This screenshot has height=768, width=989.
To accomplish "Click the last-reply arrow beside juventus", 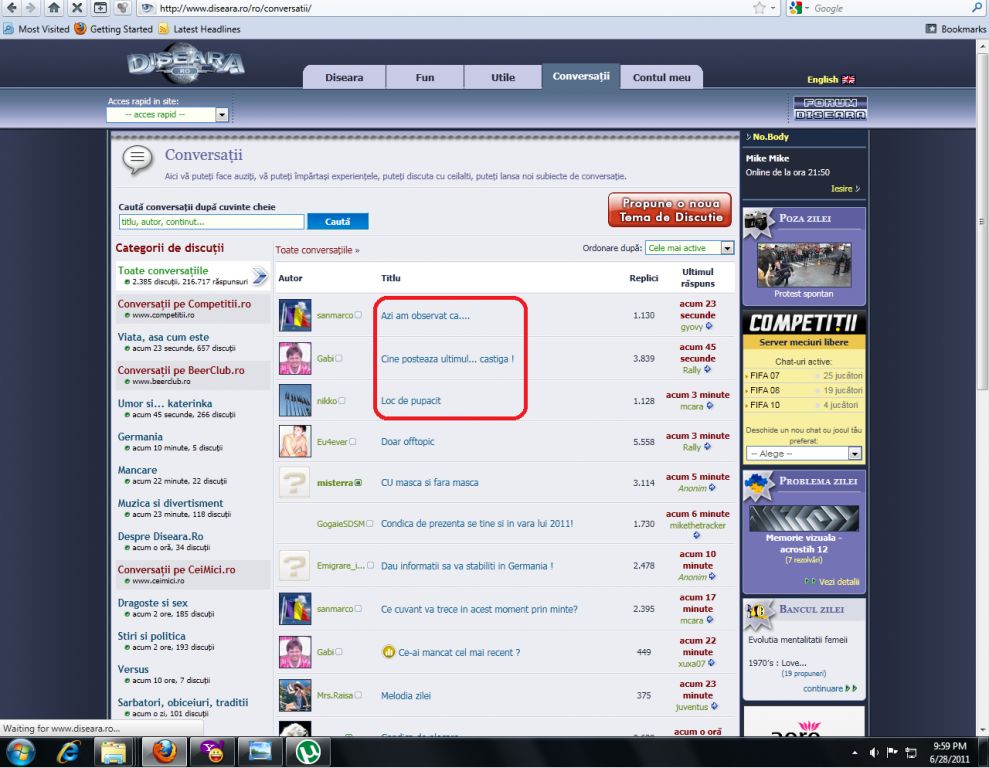I will (714, 706).
